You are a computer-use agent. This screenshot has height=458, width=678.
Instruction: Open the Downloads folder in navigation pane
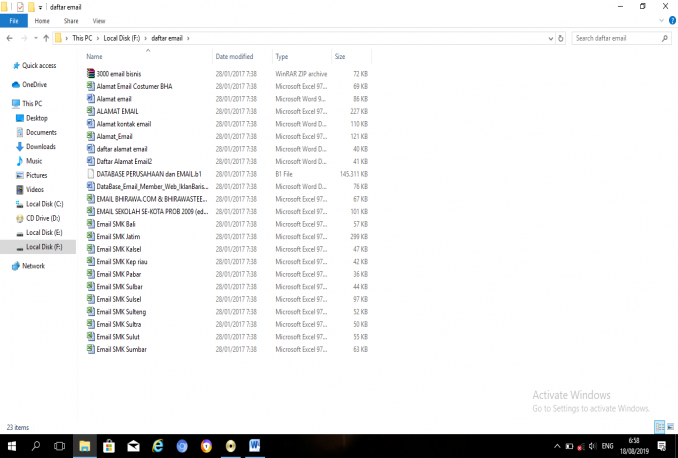[40, 146]
